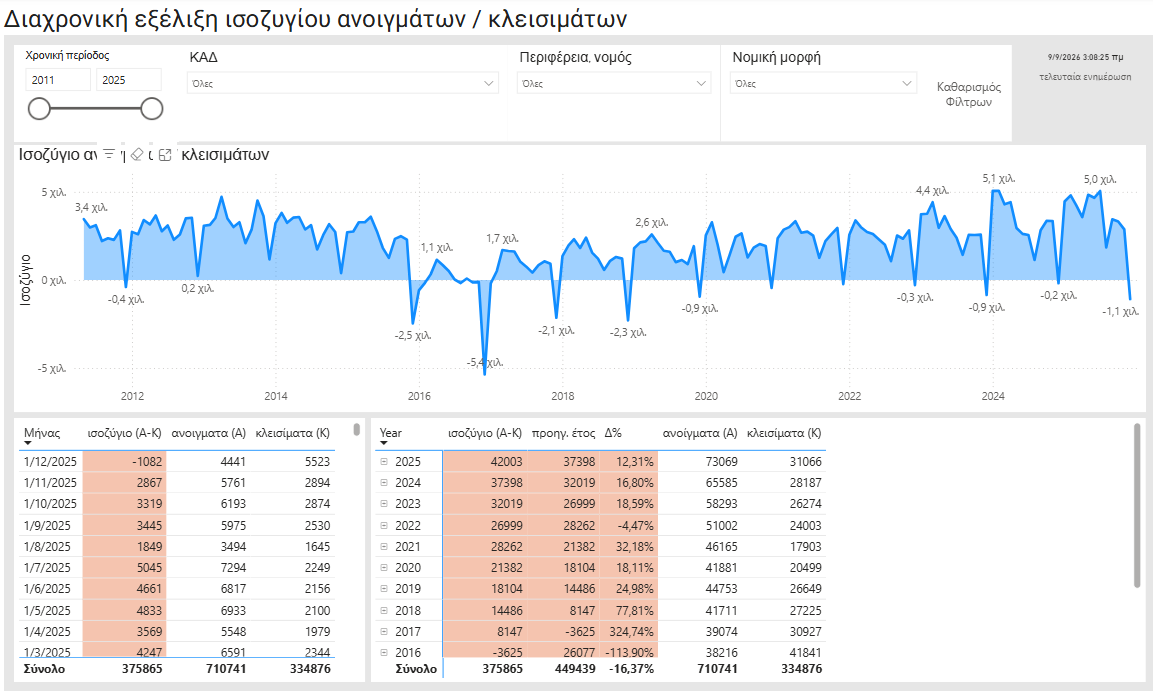Select the 1/7/2025 month row
The image size is (1153, 691).
pos(176,568)
